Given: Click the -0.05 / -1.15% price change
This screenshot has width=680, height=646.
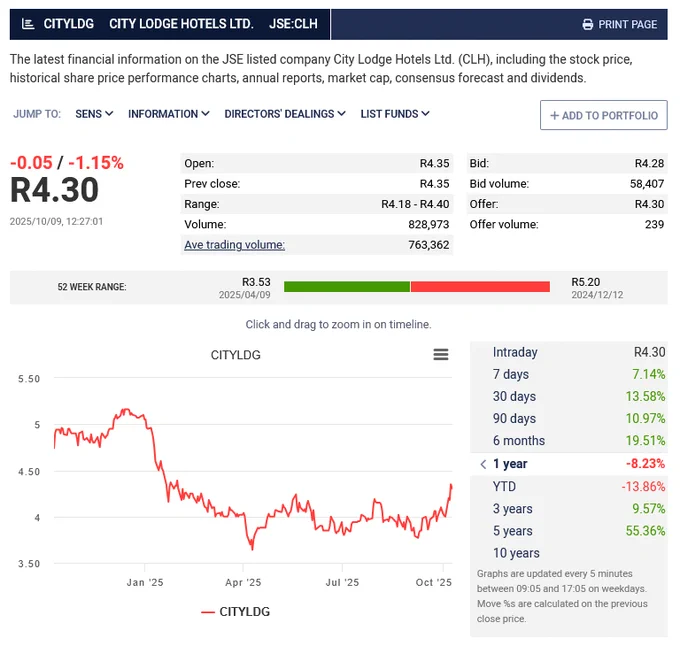Looking at the screenshot, I should [x=67, y=163].
